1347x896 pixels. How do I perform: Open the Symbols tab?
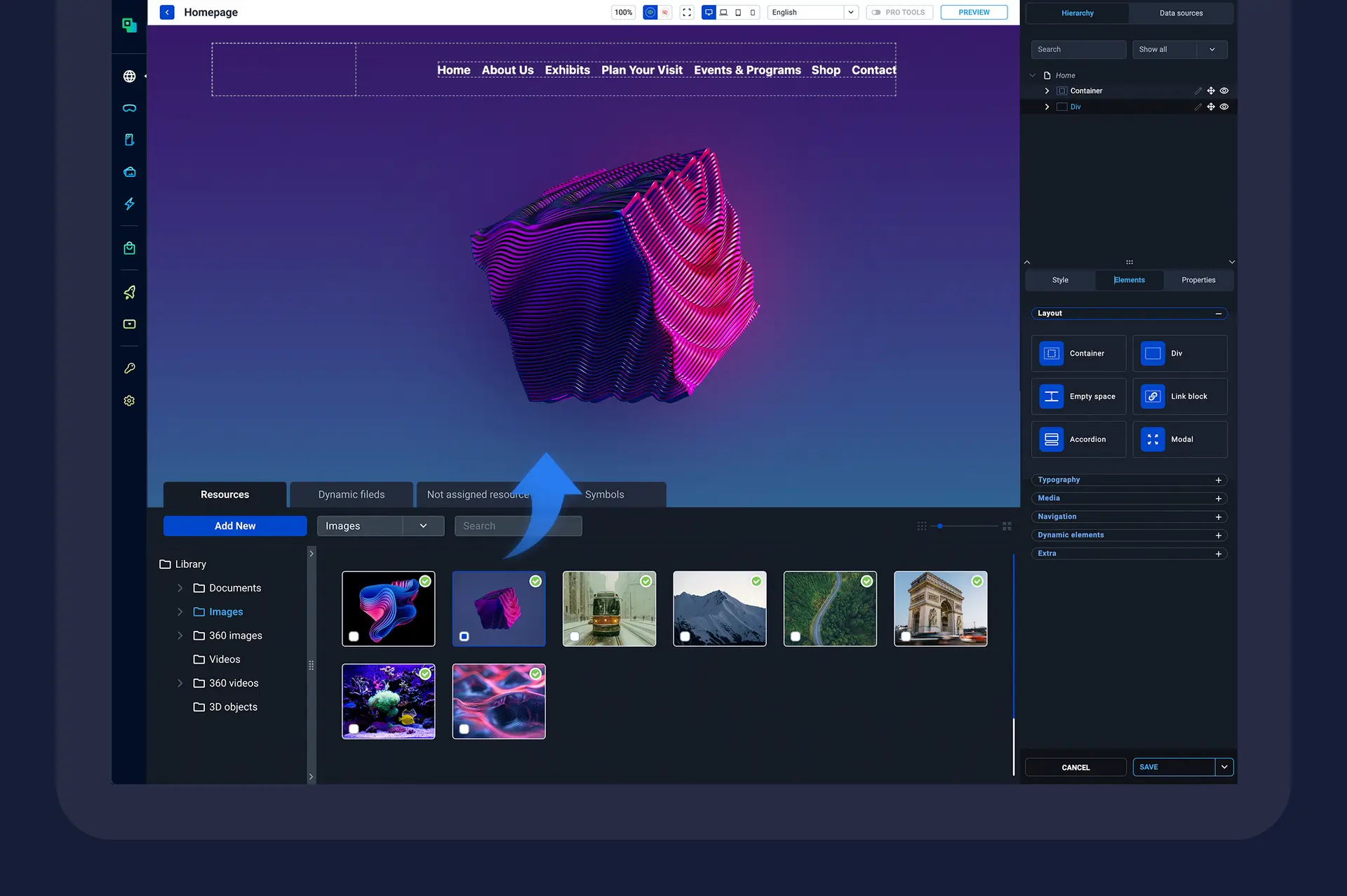(605, 495)
